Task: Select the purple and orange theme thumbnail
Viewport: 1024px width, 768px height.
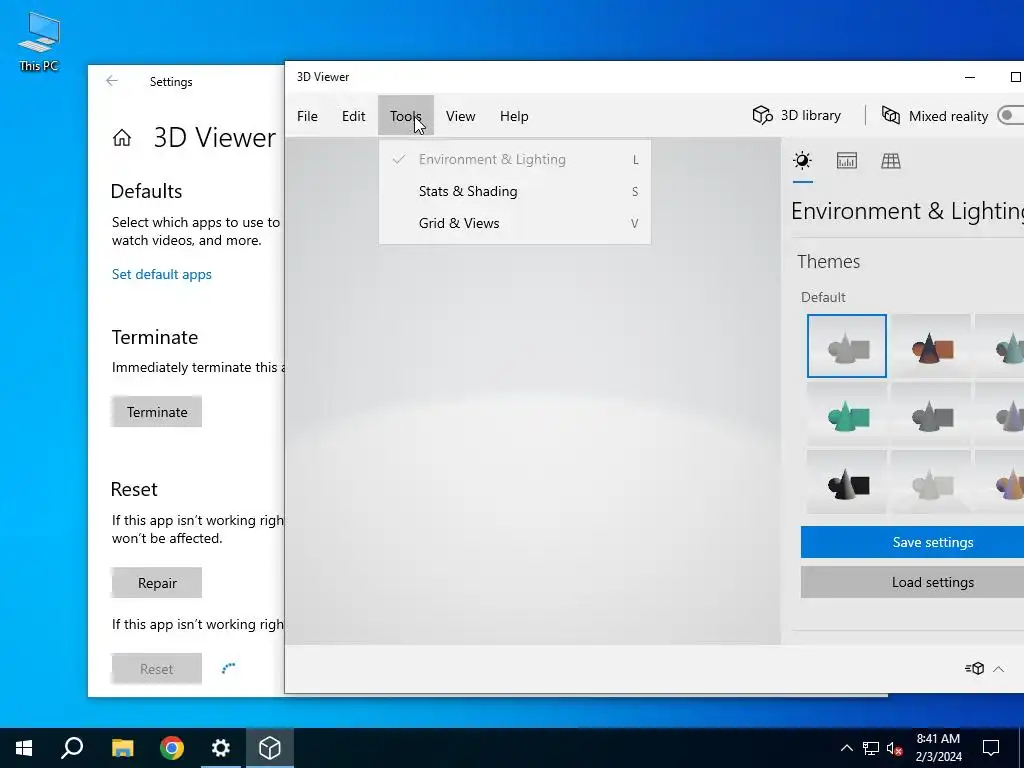Action: click(x=1000, y=482)
